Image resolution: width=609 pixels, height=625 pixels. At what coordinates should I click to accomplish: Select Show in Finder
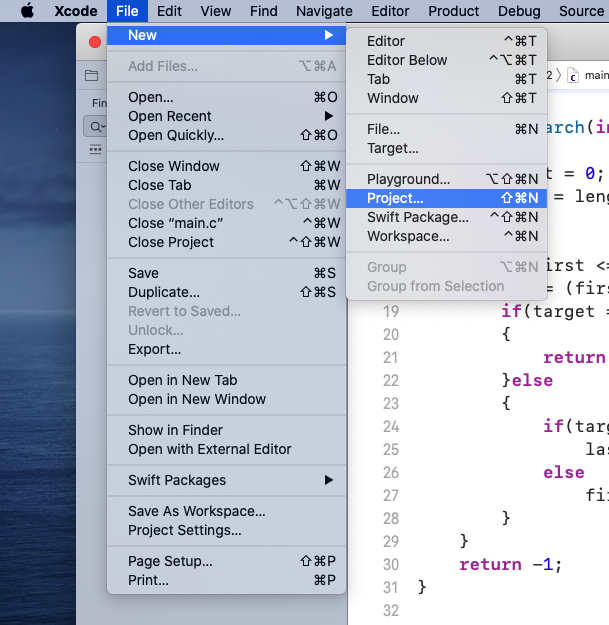(226, 430)
